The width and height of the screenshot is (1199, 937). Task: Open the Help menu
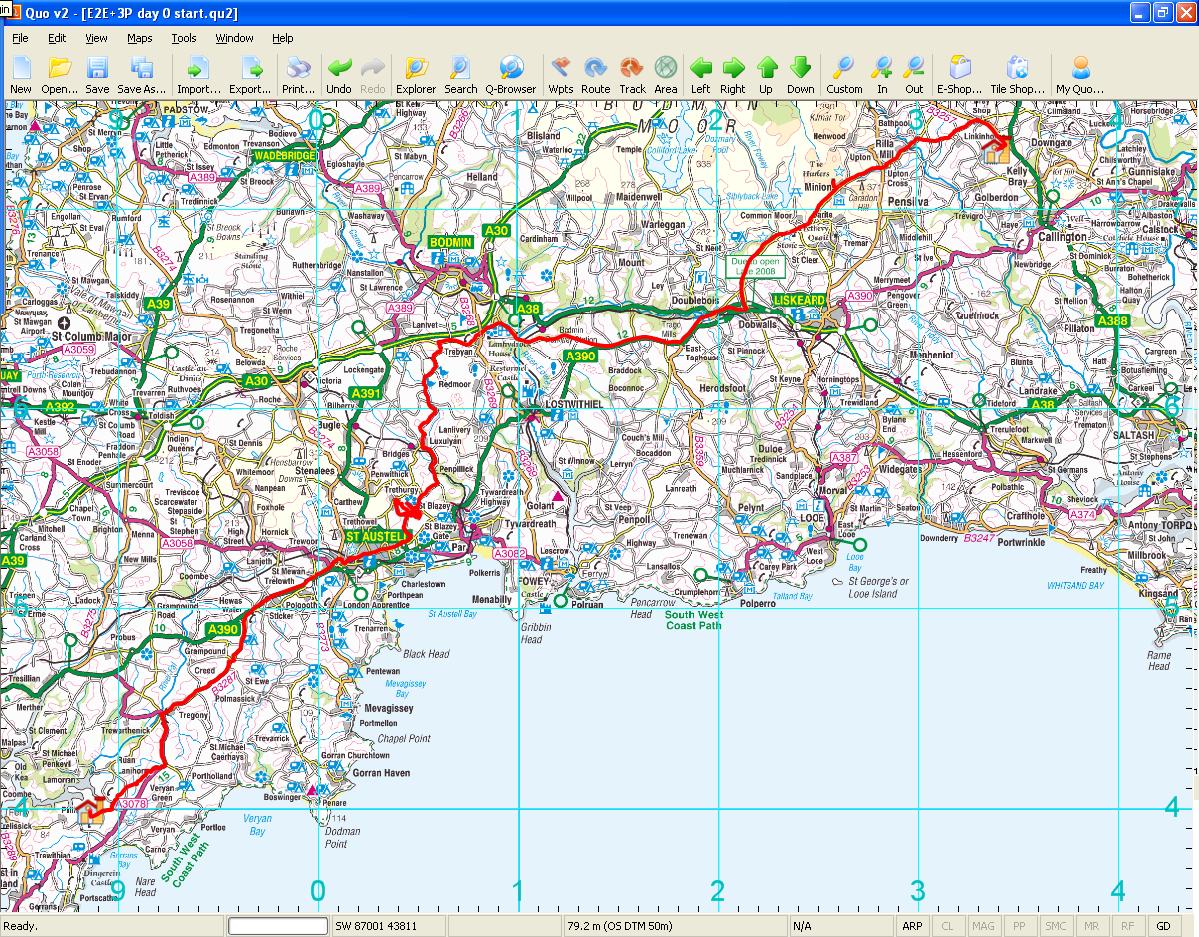click(x=283, y=38)
